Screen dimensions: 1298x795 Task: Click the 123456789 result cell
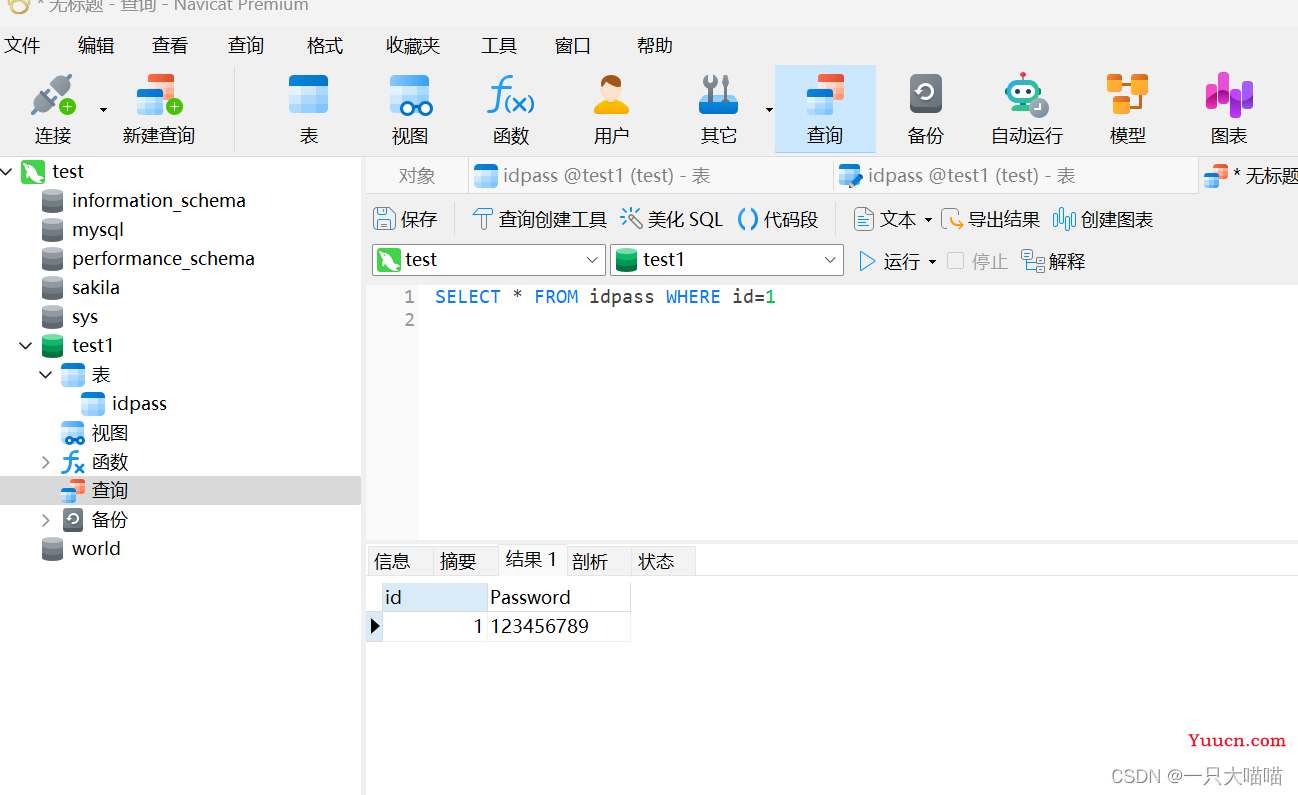click(x=559, y=626)
